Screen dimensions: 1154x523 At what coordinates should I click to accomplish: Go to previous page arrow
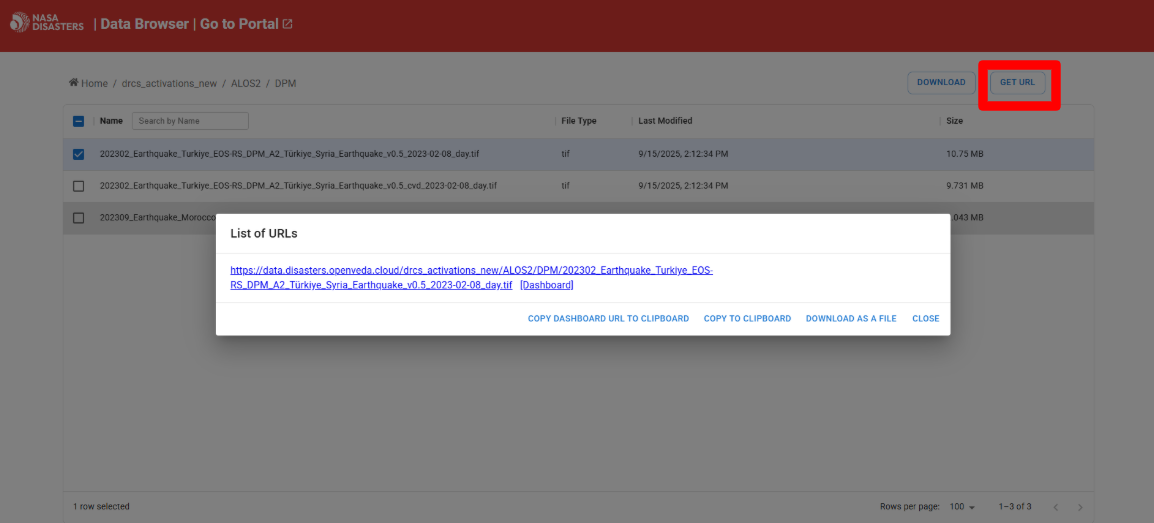(x=1054, y=507)
